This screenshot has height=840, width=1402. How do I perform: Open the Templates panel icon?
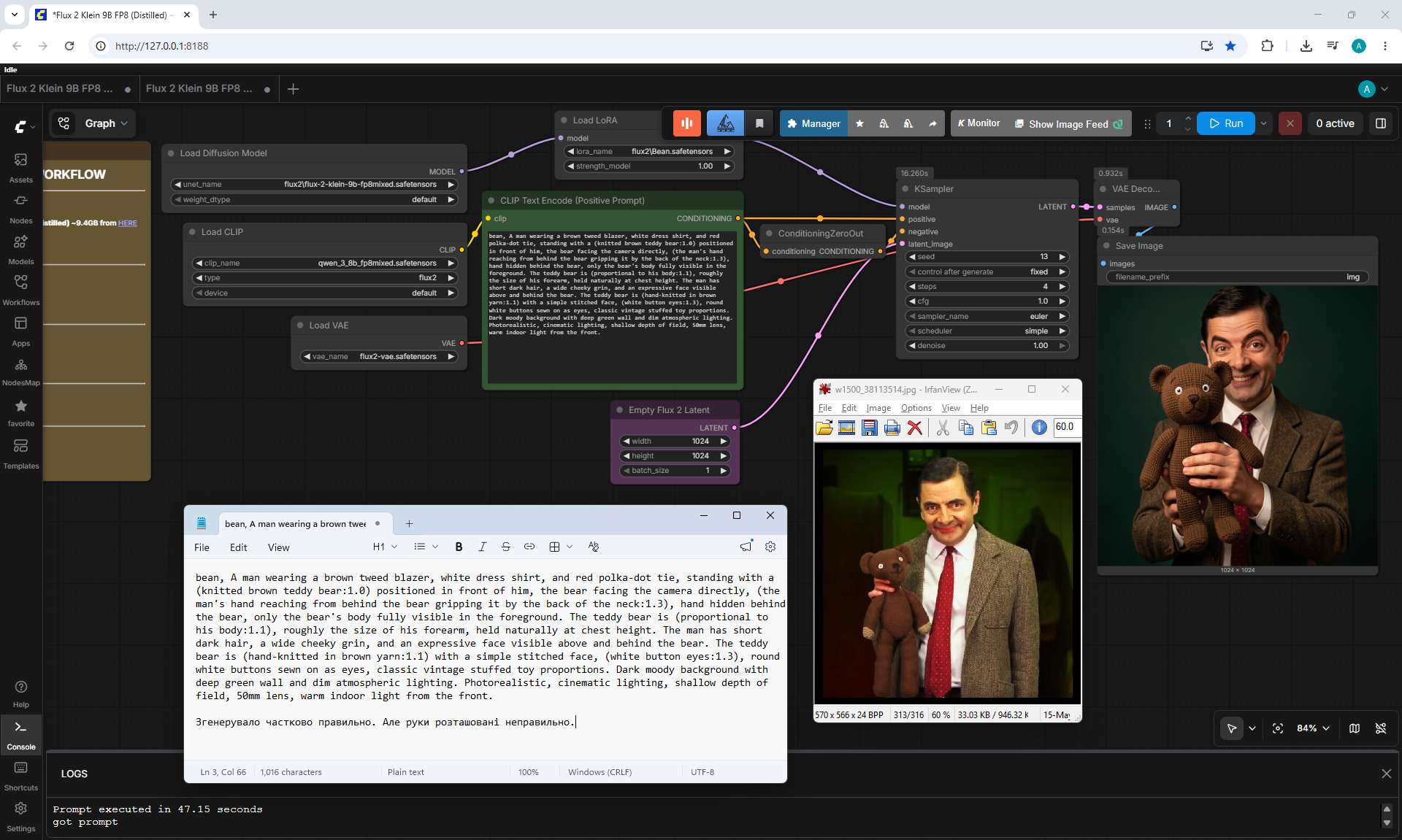[20, 453]
